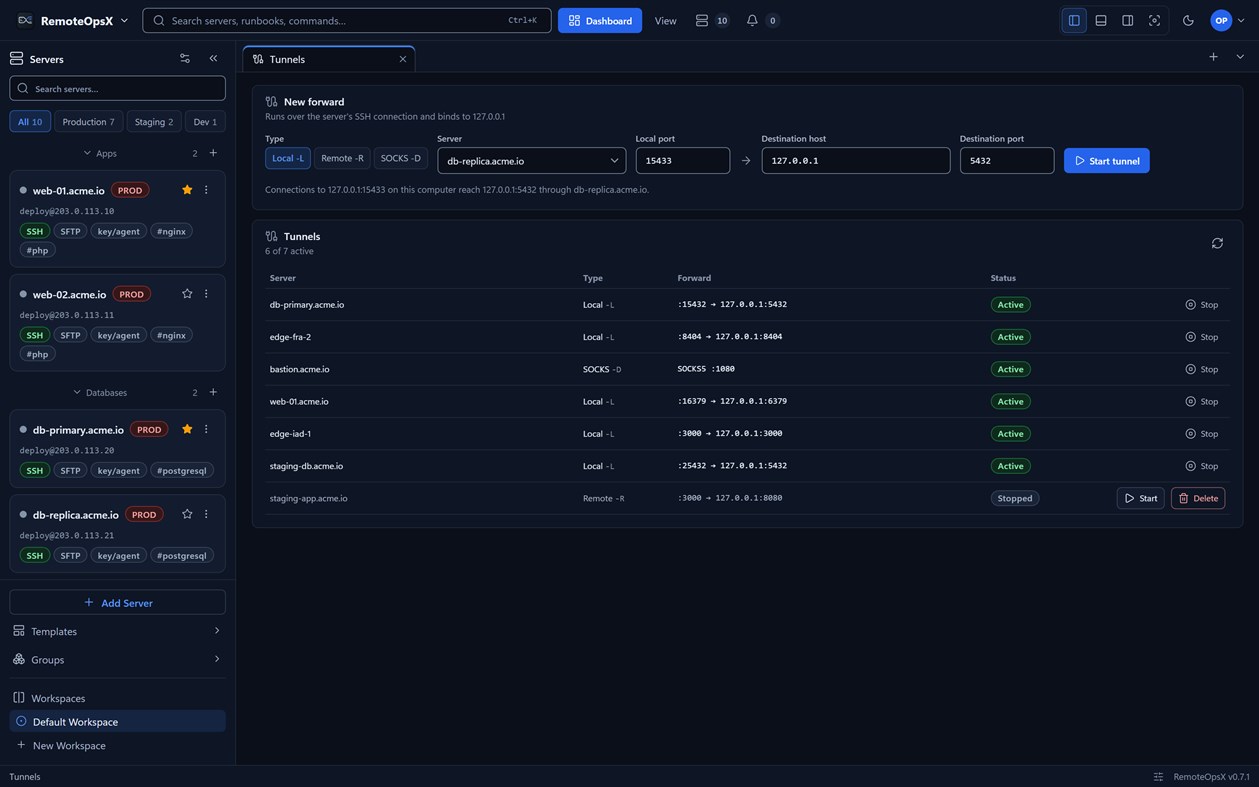Unstar the web-01.acme.io server
The height and width of the screenshot is (787, 1259).
pos(187,190)
